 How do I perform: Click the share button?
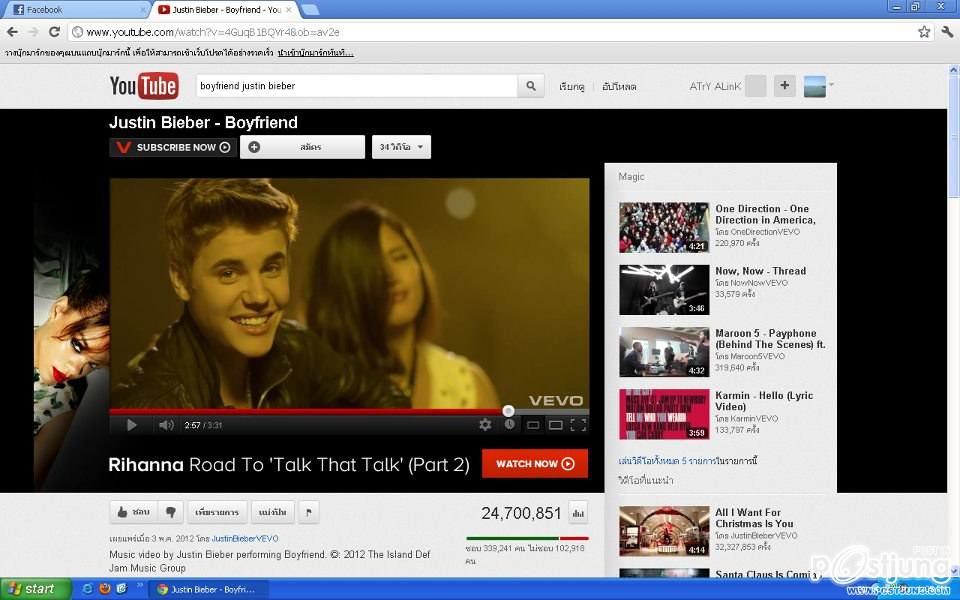tap(272, 512)
